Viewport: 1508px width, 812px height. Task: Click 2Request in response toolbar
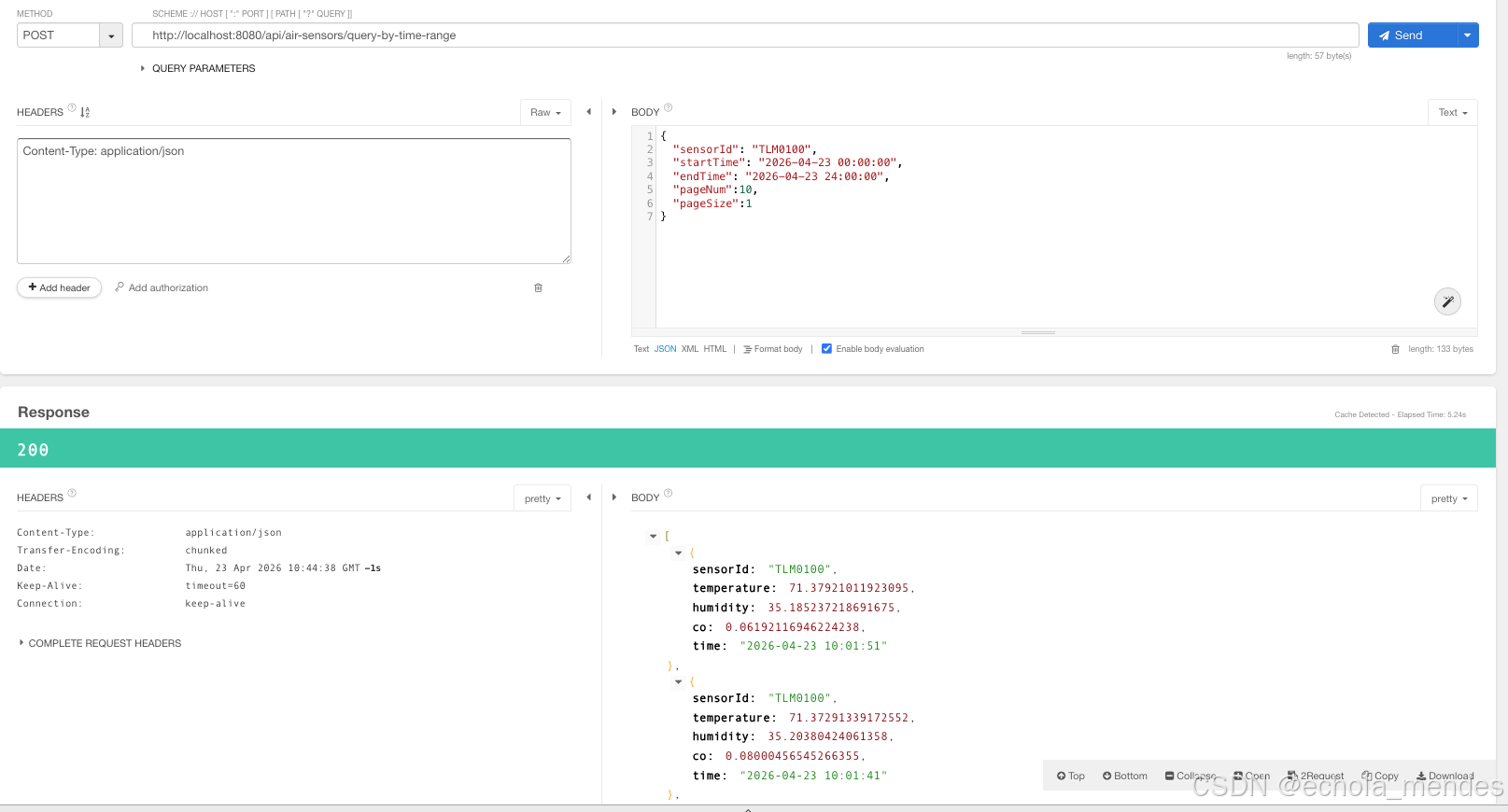tap(1316, 776)
